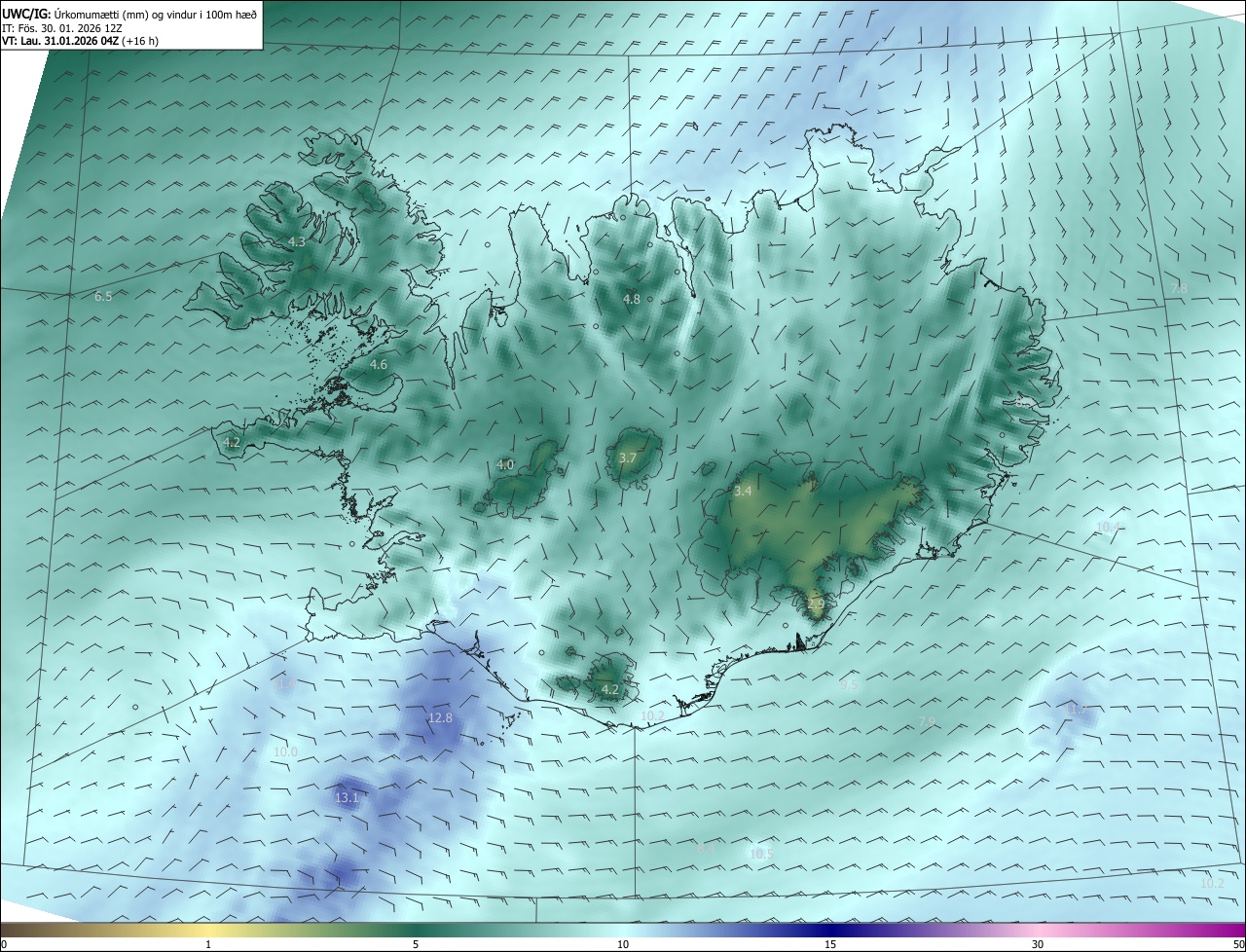Click the 4.6 value label on the map
The width and height of the screenshot is (1246, 952).
click(x=379, y=365)
